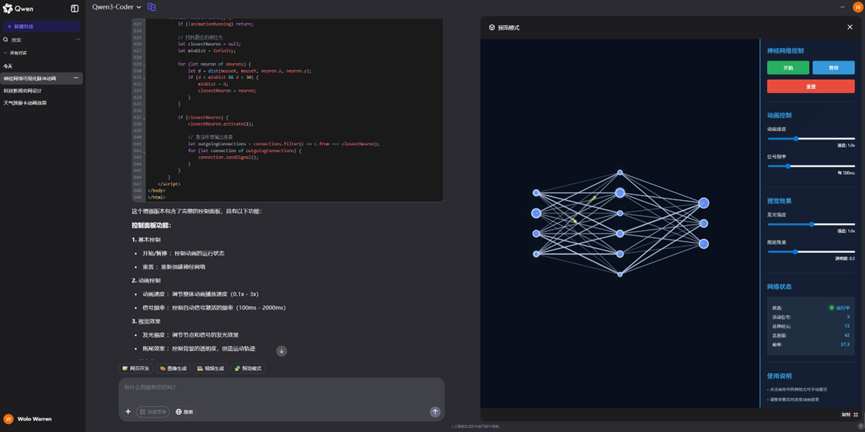This screenshot has width=865, height=432.
Task: Click fold arrow at code line 637
Action: click(x=144, y=118)
